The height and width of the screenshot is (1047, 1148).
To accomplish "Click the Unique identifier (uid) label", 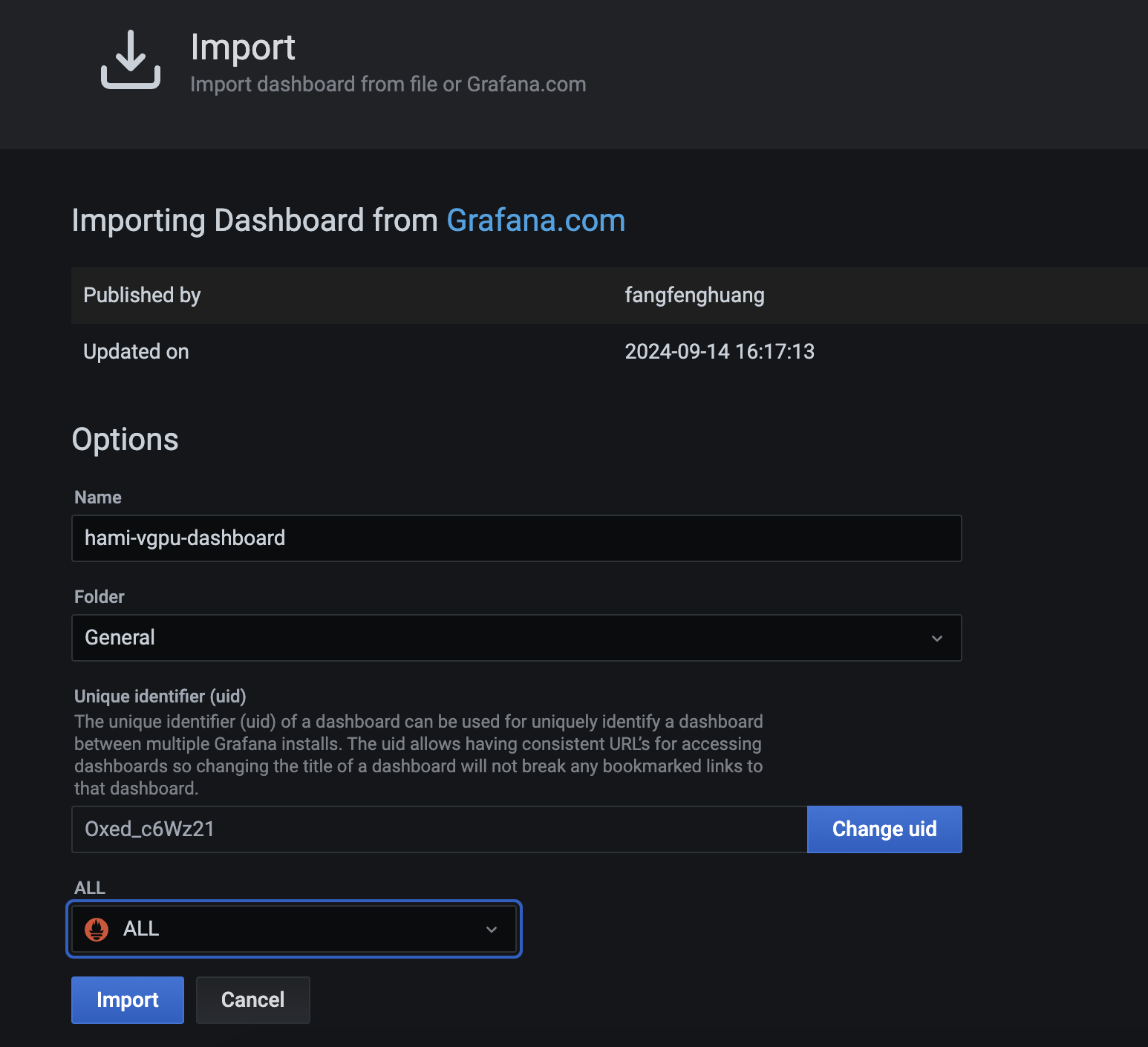I will 160,697.
